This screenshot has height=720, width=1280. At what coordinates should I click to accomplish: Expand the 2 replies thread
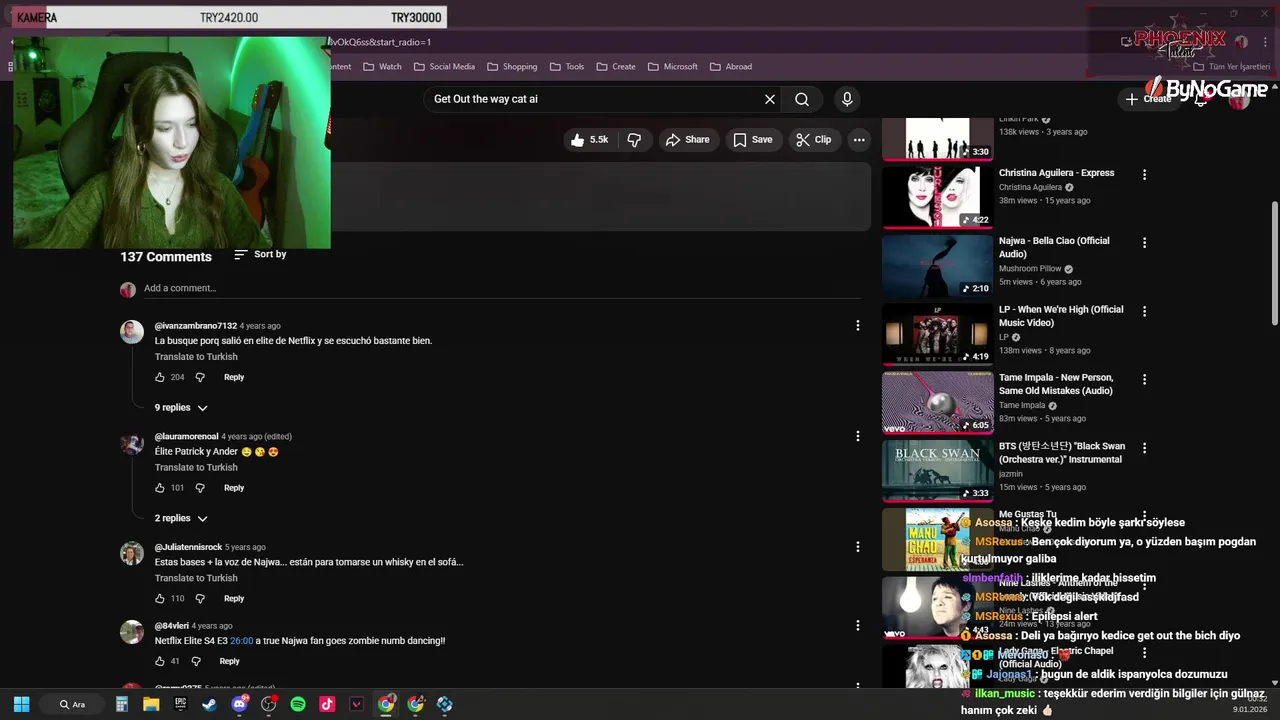(181, 518)
